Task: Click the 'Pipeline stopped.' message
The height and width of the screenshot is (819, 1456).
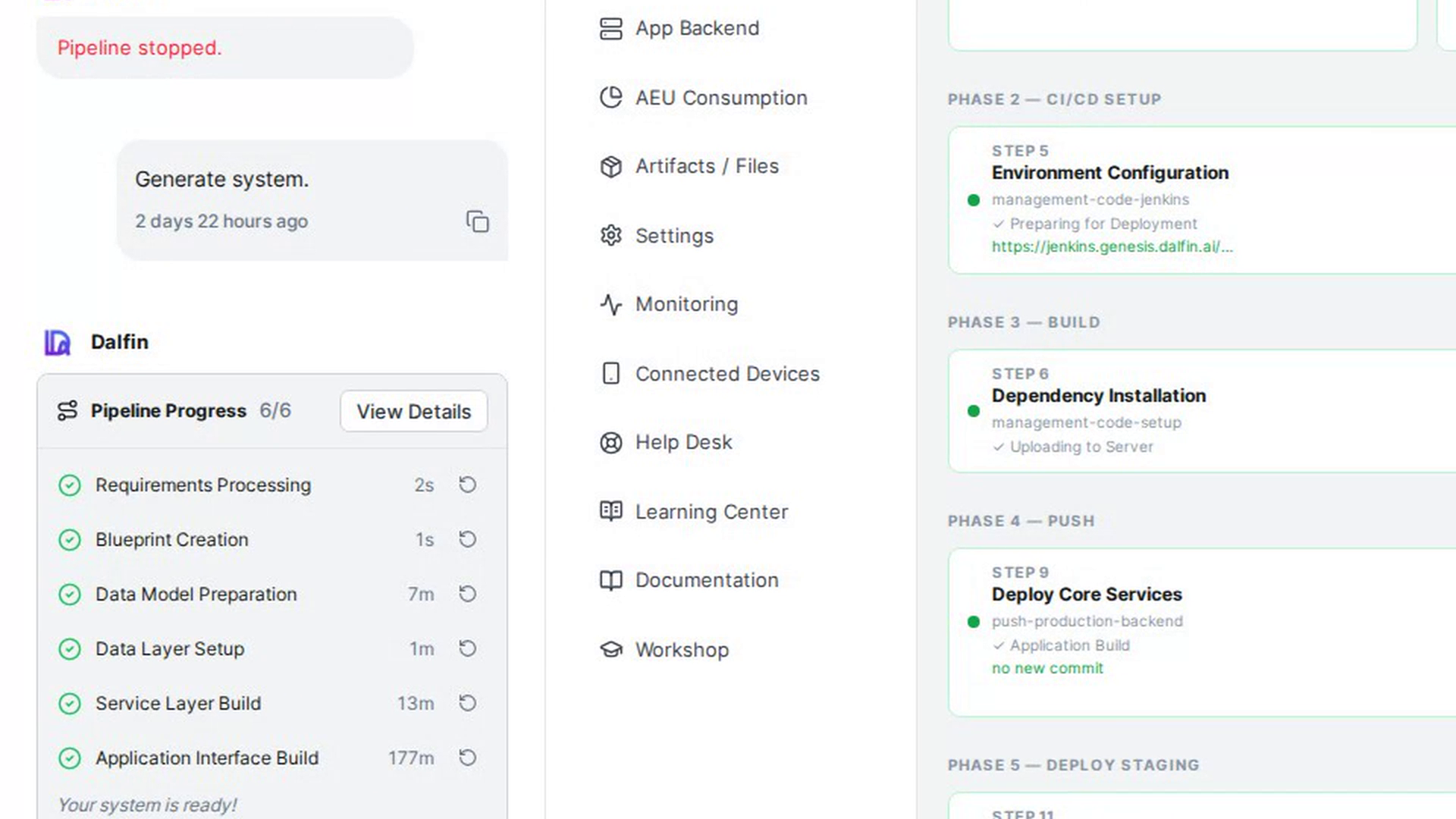Action: coord(140,48)
